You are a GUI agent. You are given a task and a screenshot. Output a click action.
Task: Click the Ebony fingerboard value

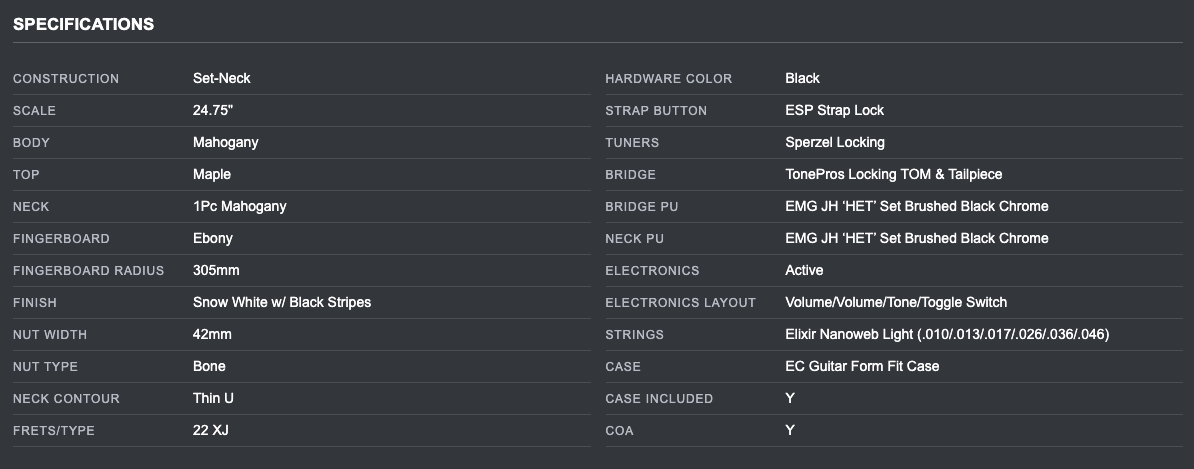pyautogui.click(x=212, y=238)
